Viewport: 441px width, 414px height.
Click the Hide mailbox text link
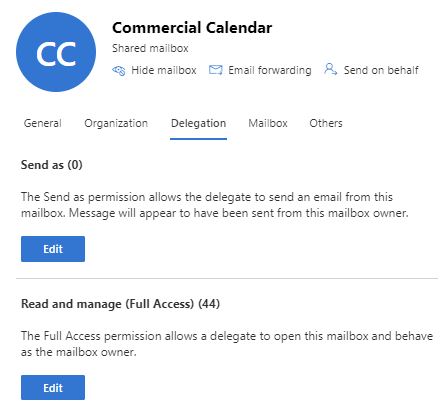coord(164,70)
